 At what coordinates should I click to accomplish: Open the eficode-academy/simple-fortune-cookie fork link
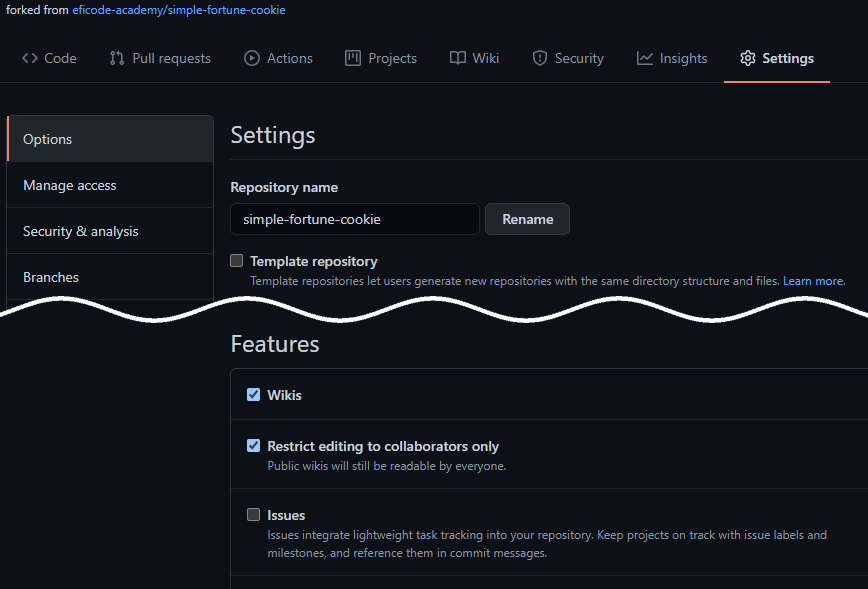(x=179, y=10)
